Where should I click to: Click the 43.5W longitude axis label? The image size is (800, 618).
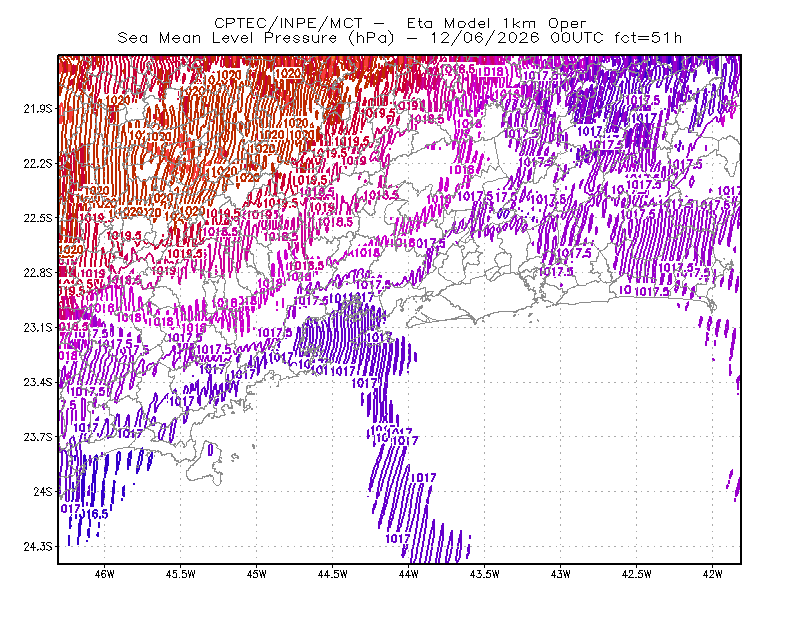(484, 574)
